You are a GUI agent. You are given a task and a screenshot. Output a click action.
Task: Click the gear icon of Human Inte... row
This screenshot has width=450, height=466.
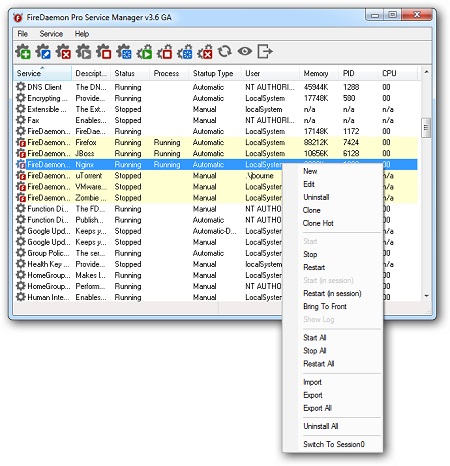pos(21,297)
